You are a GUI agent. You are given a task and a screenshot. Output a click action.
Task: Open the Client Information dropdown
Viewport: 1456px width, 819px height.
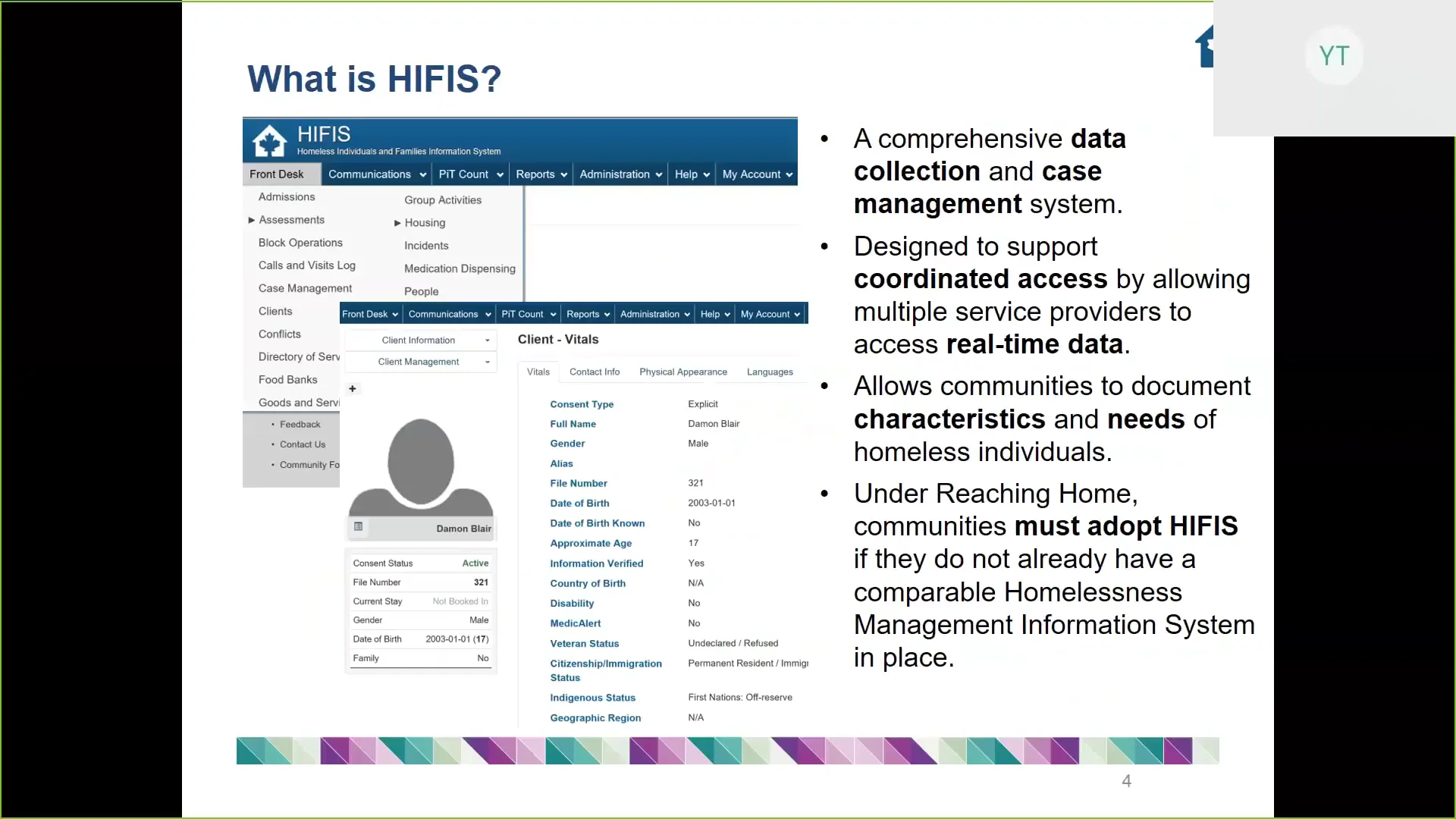[x=421, y=340]
